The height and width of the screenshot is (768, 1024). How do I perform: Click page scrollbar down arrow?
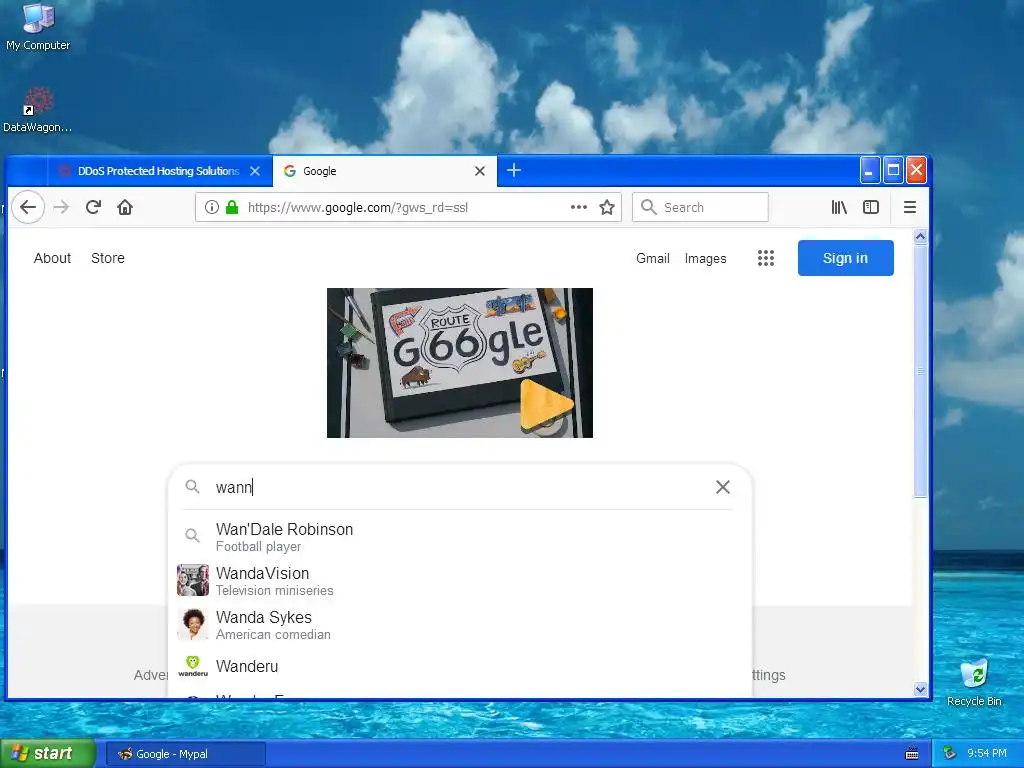(x=920, y=689)
